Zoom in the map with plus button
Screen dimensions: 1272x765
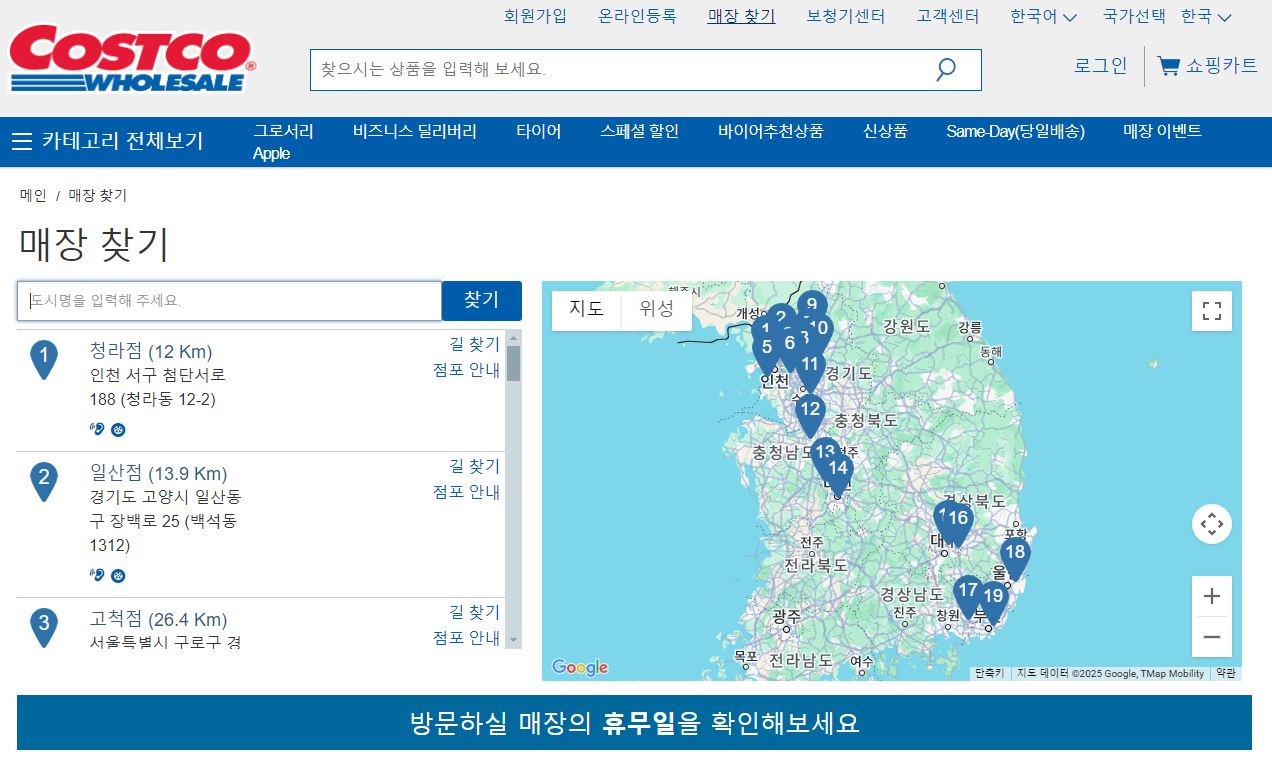(1212, 597)
